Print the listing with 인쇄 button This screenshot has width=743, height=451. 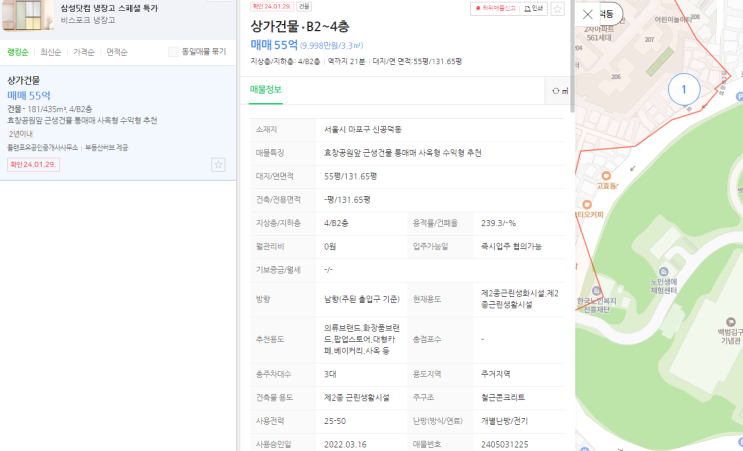[x=534, y=9]
